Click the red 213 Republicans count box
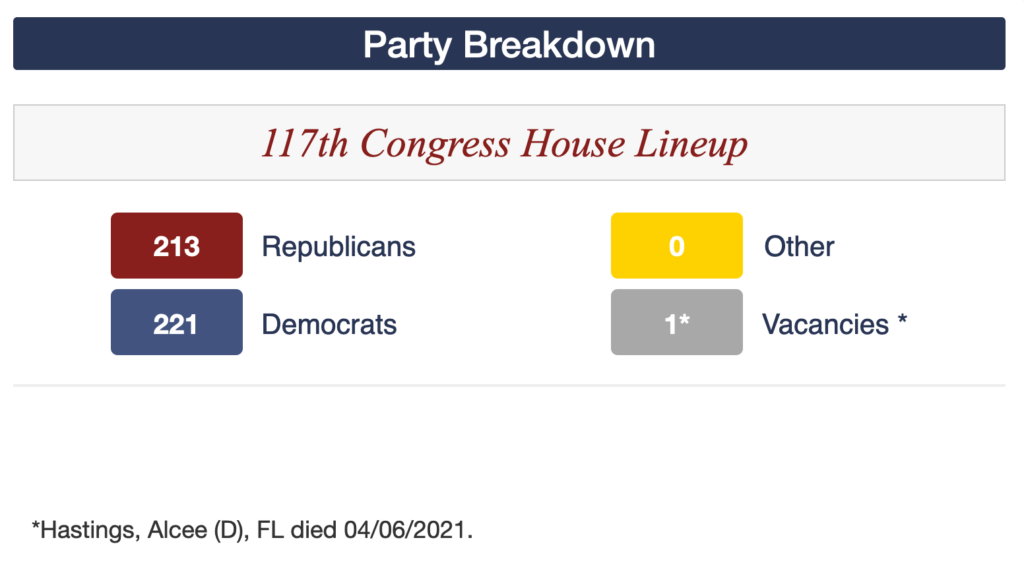Image resolution: width=1024 pixels, height=569 pixels. pyautogui.click(x=176, y=246)
